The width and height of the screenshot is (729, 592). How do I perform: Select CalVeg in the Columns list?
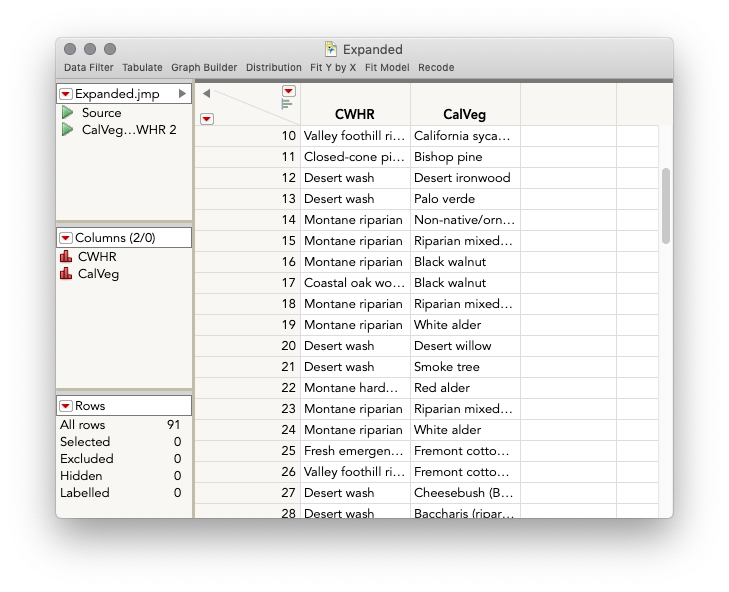click(99, 274)
